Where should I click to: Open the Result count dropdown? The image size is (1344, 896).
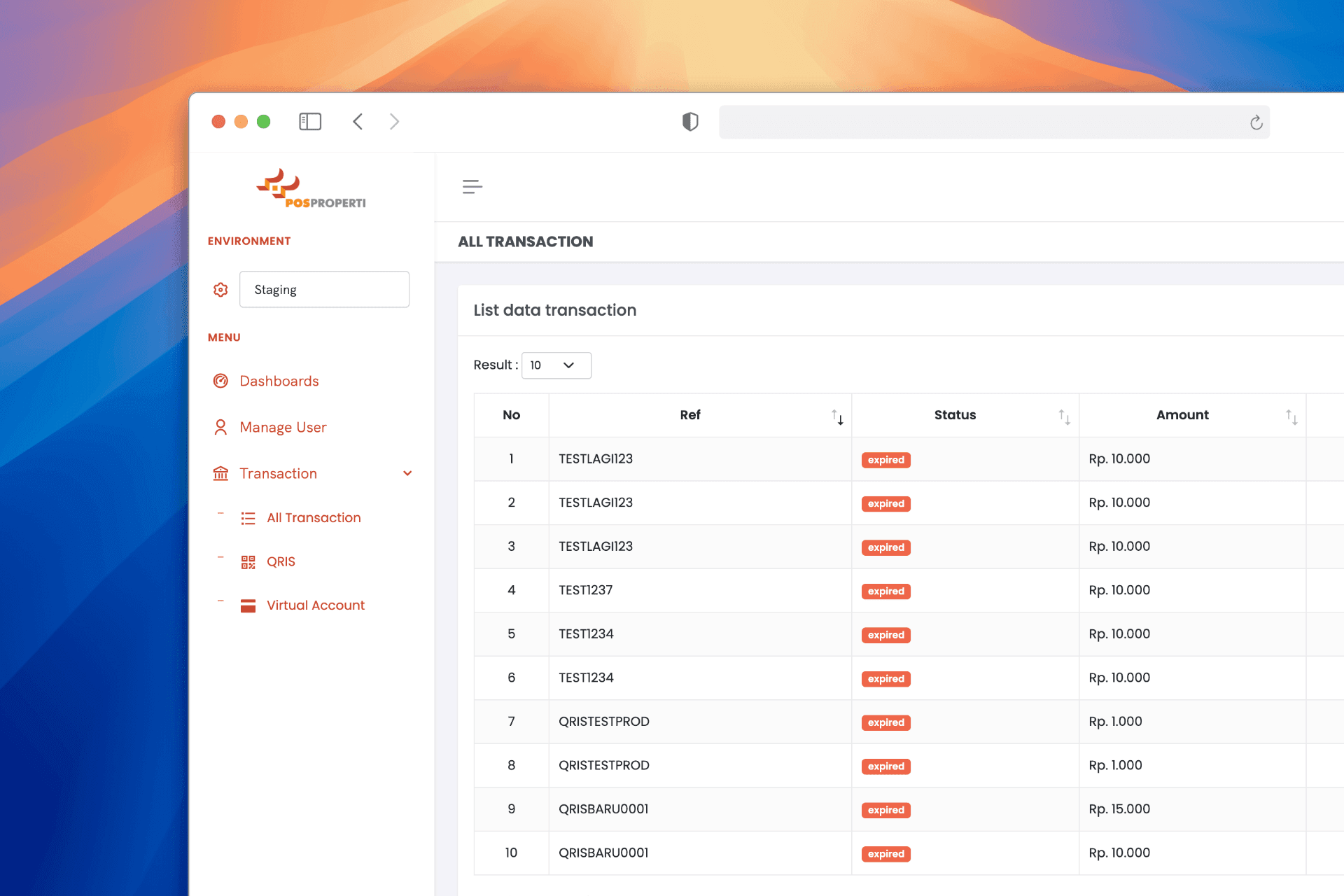coord(556,365)
